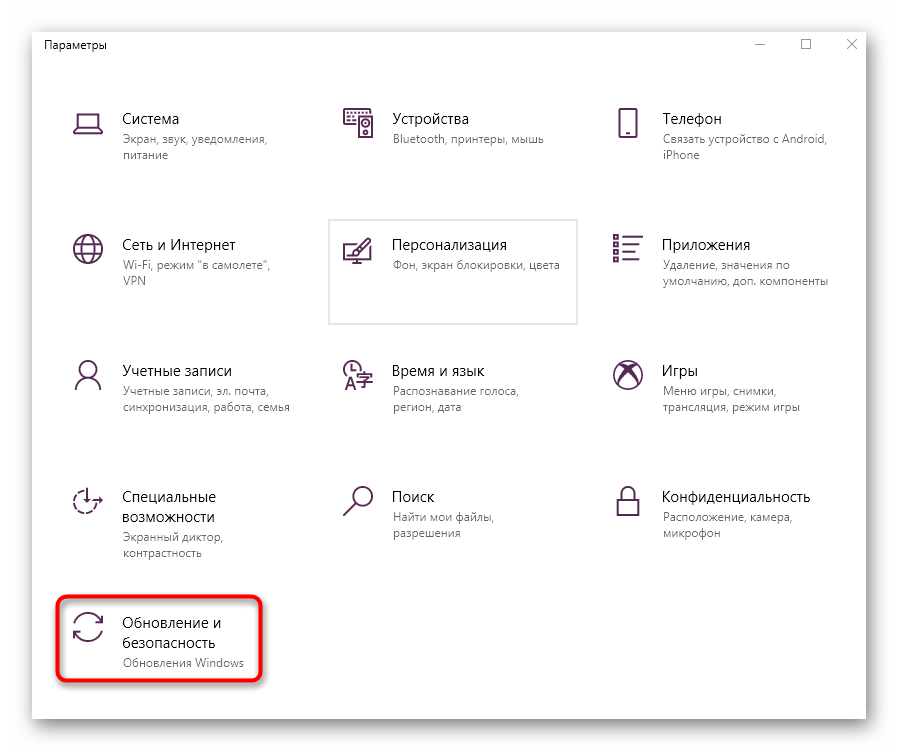
Task: Click the Обновление и безопасность arrows icon
Action: point(88,627)
